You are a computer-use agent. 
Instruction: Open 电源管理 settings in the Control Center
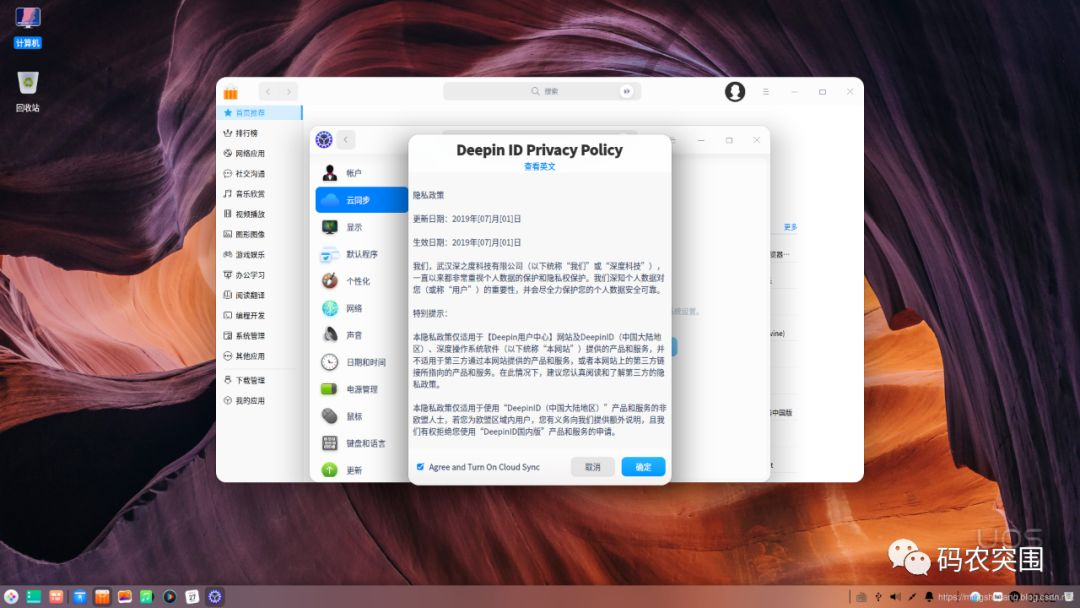(x=362, y=389)
